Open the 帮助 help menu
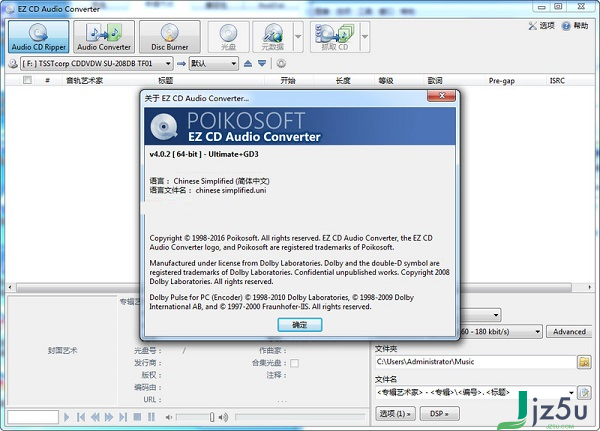Image resolution: width=600 pixels, height=431 pixels. point(575,26)
